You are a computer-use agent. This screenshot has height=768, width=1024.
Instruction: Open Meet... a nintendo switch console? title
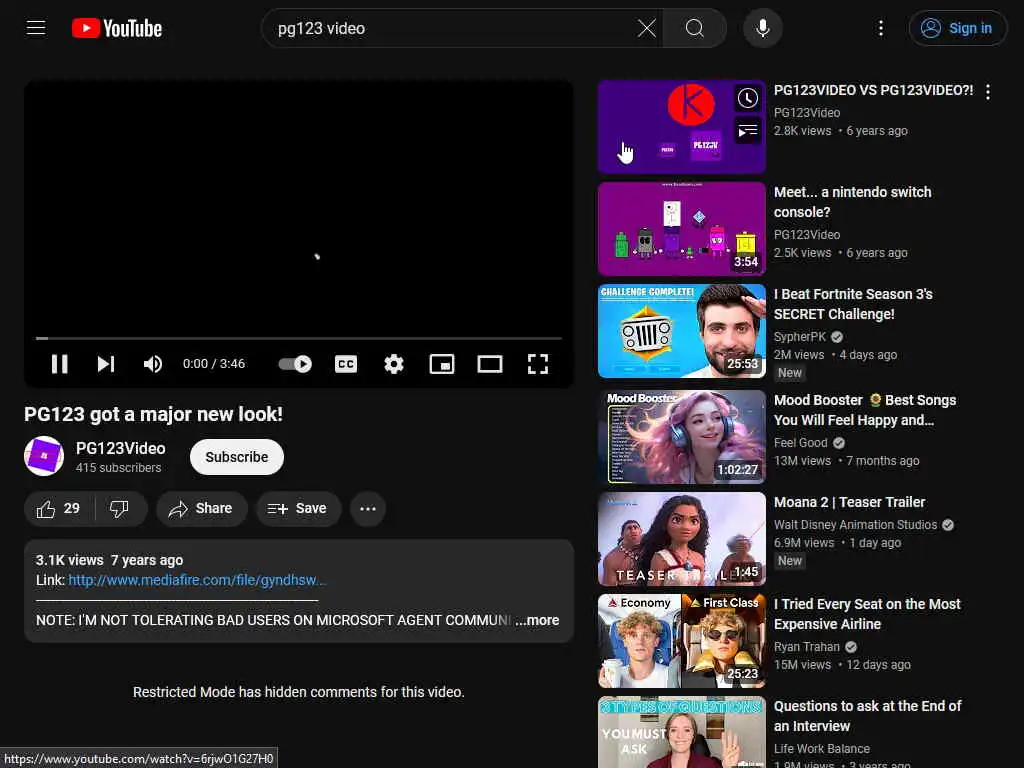point(852,202)
